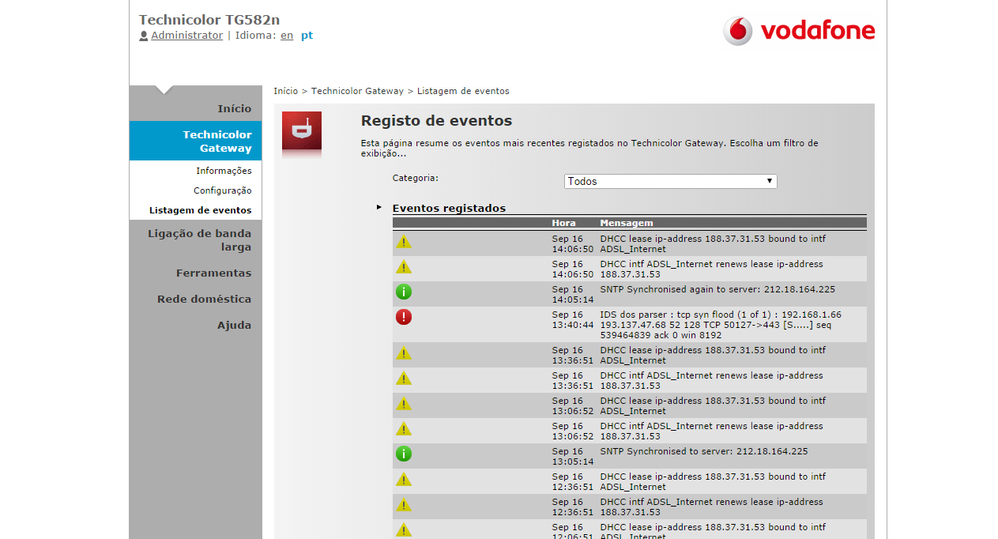Open Informações submenu item

(223, 171)
